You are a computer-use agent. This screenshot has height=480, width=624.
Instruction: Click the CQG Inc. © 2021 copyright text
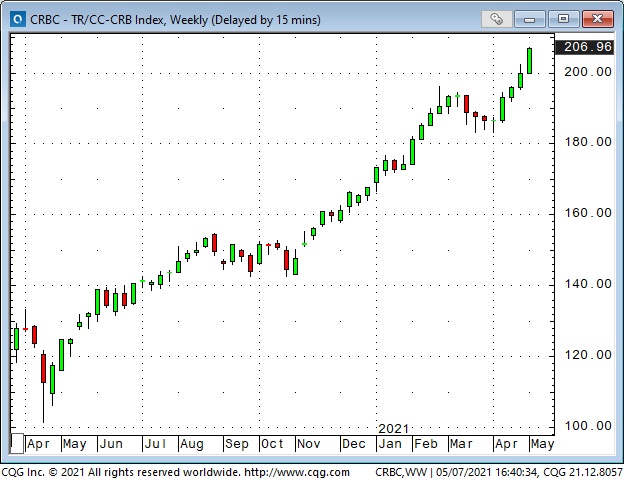(x=43, y=472)
